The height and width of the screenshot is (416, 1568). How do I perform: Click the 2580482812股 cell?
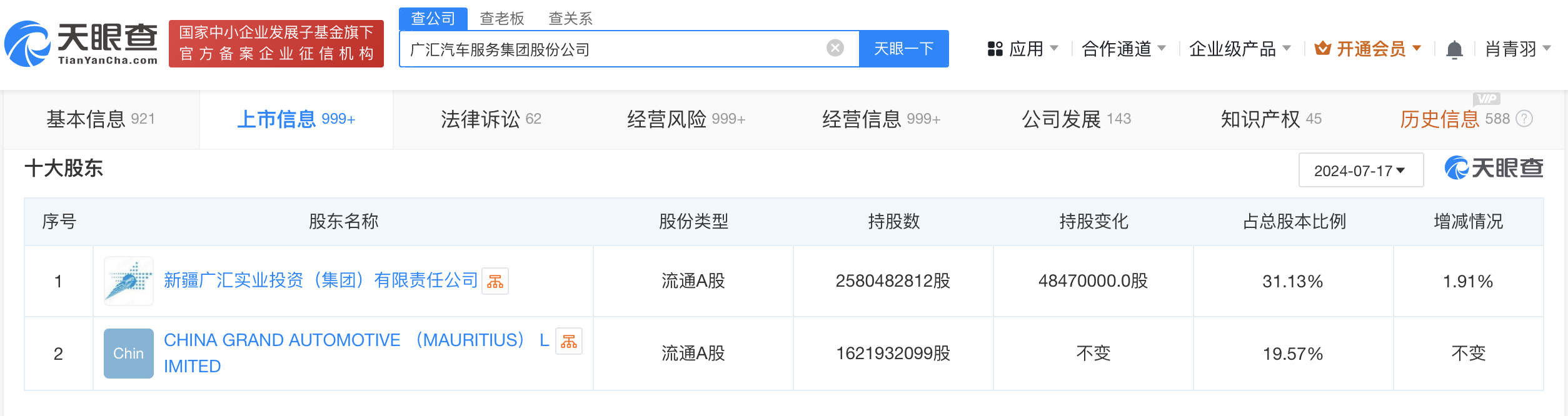[x=893, y=281]
